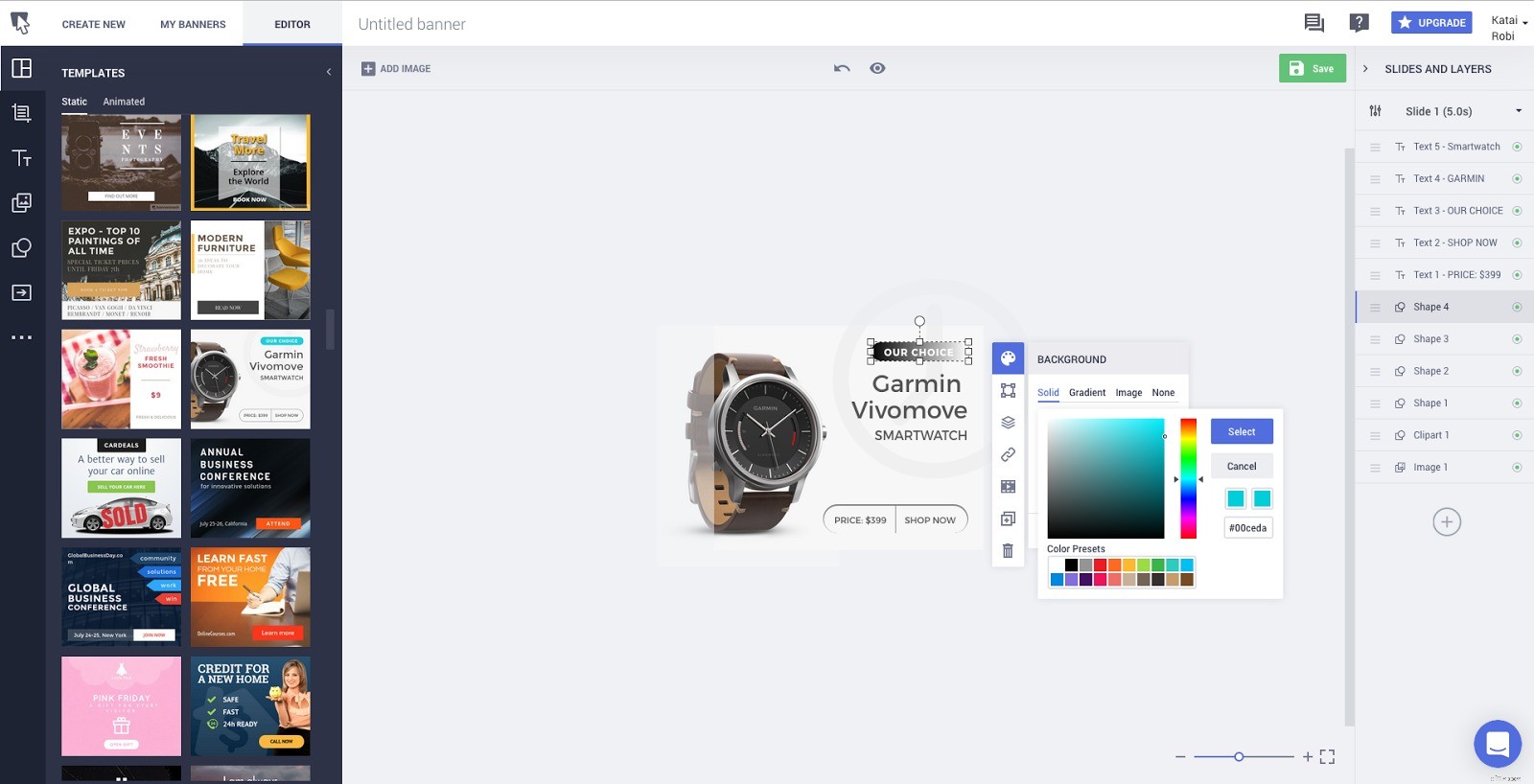Collapse the Templates panel
Viewport: 1534px width, 784px height.
(x=329, y=72)
